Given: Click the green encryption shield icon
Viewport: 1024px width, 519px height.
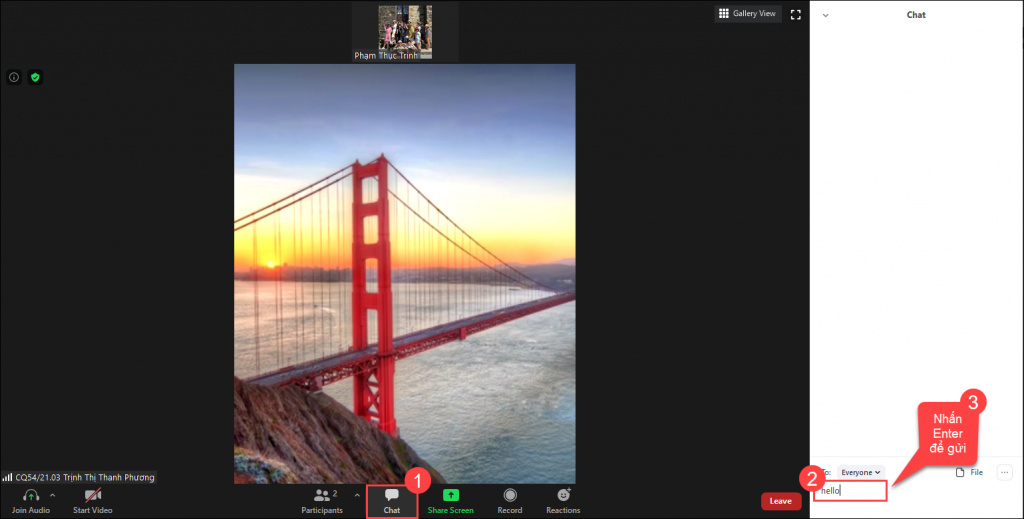Looking at the screenshot, I should tap(35, 77).
